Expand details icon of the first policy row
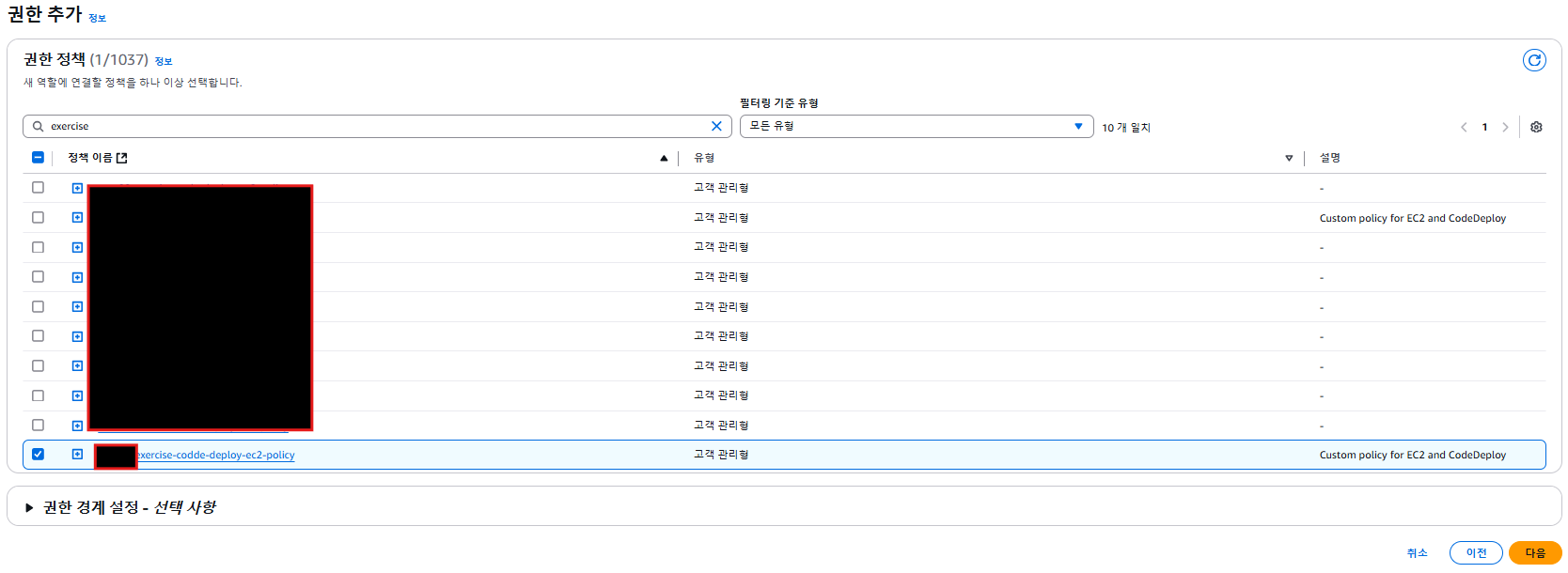The height and width of the screenshot is (573, 1568). tap(77, 188)
